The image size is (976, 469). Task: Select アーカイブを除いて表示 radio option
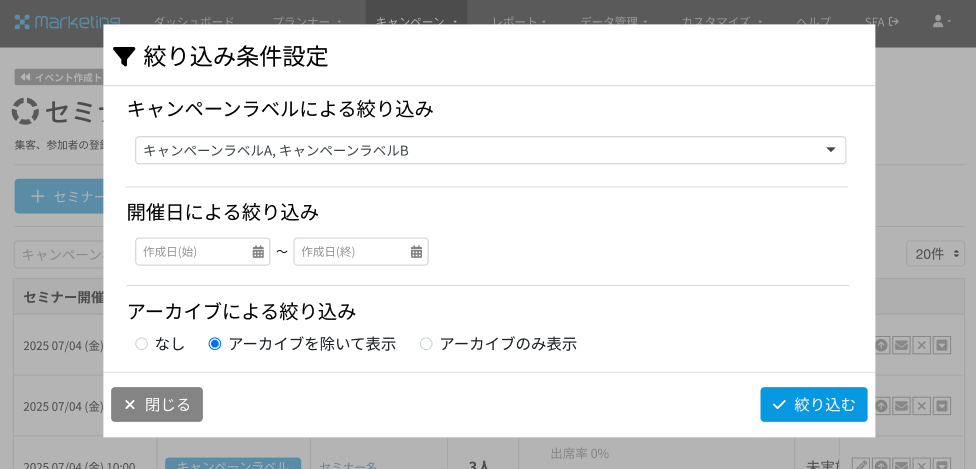pos(215,344)
